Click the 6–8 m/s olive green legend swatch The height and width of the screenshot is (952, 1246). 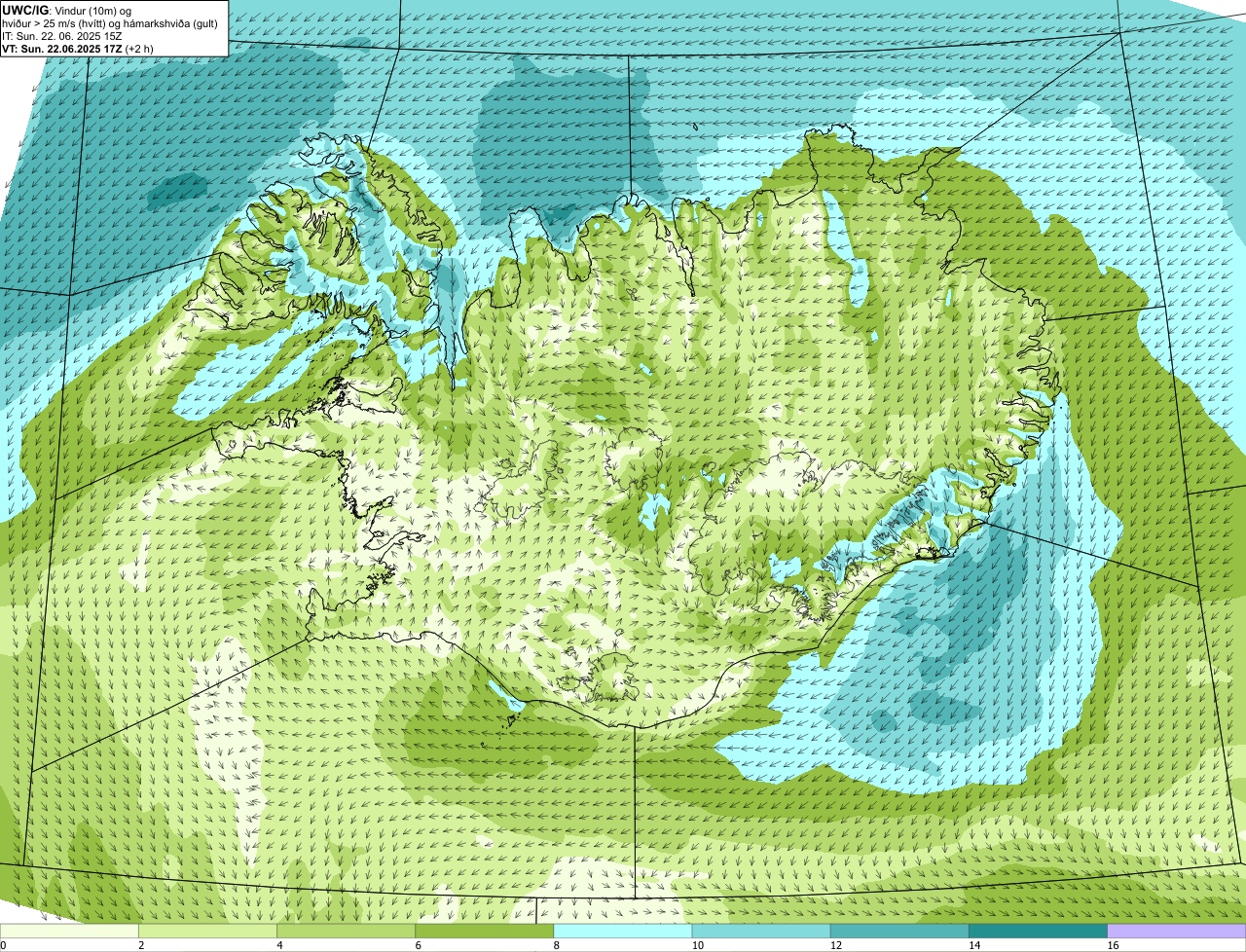tap(485, 932)
